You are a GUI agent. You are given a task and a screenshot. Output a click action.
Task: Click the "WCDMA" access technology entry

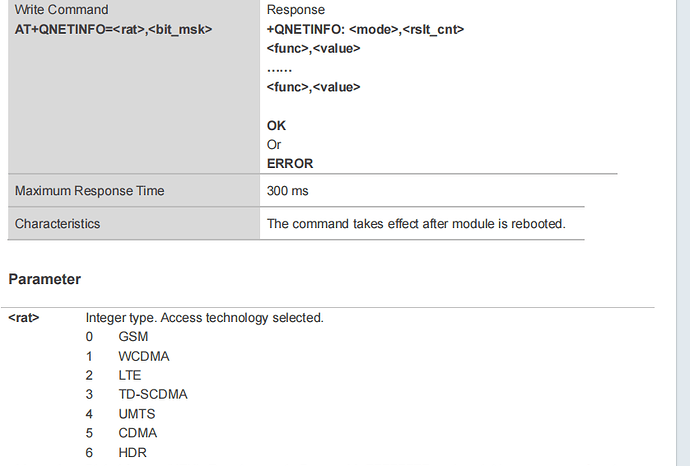pos(139,356)
